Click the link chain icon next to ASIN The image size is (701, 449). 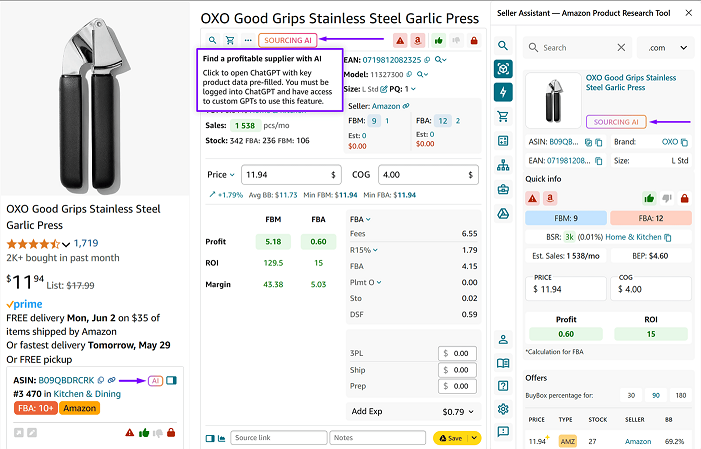coord(111,380)
